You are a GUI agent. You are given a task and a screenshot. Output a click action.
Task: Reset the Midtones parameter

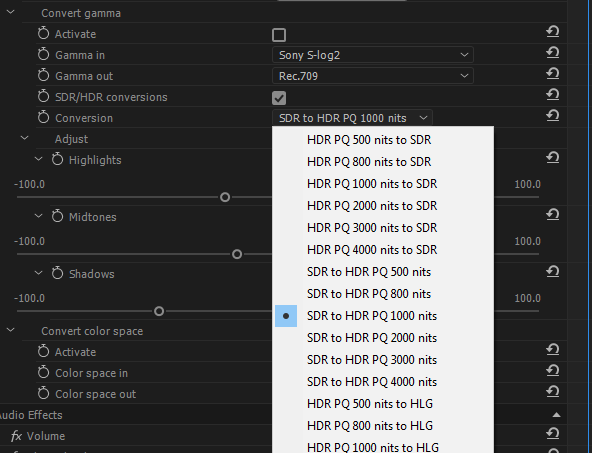pos(553,214)
